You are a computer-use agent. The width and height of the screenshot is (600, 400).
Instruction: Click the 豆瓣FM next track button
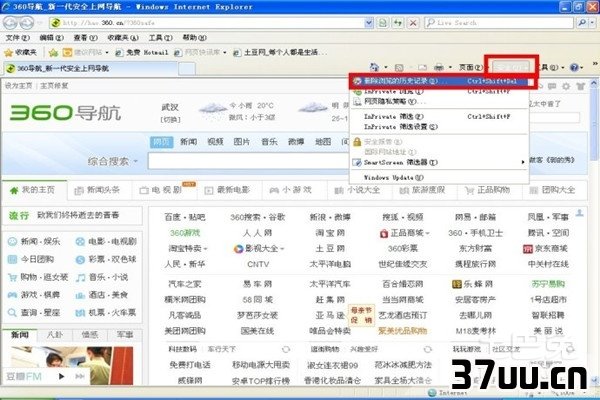[x=80, y=376]
